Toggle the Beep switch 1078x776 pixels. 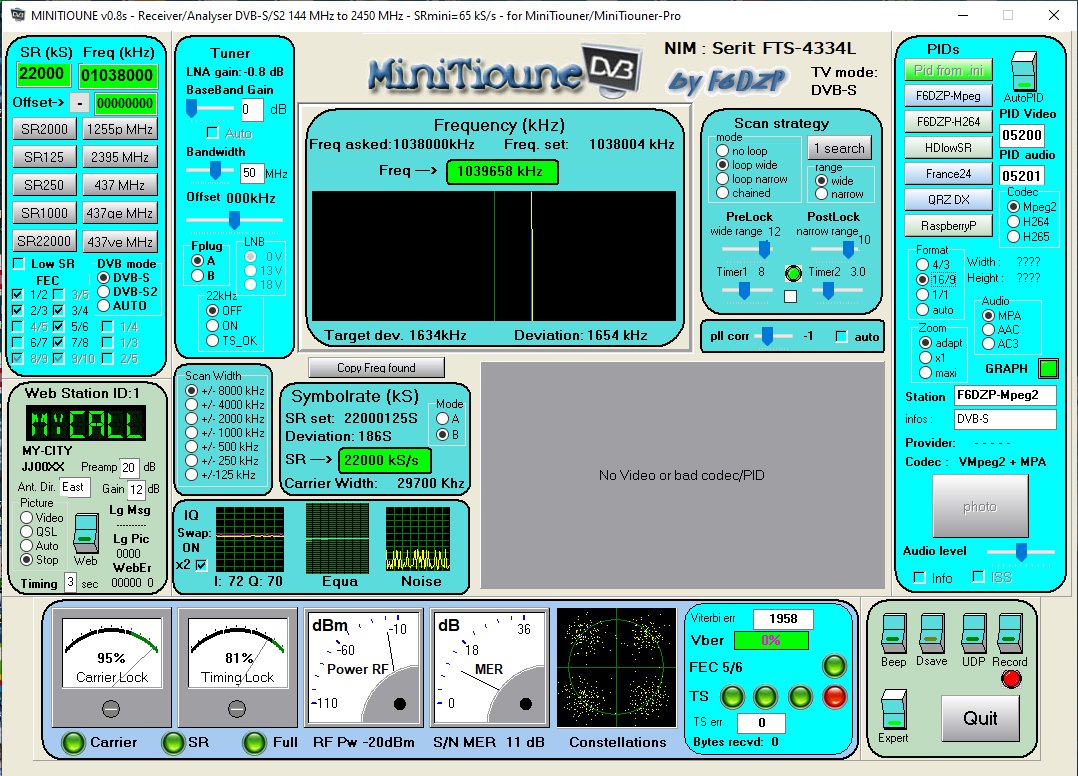tap(893, 634)
